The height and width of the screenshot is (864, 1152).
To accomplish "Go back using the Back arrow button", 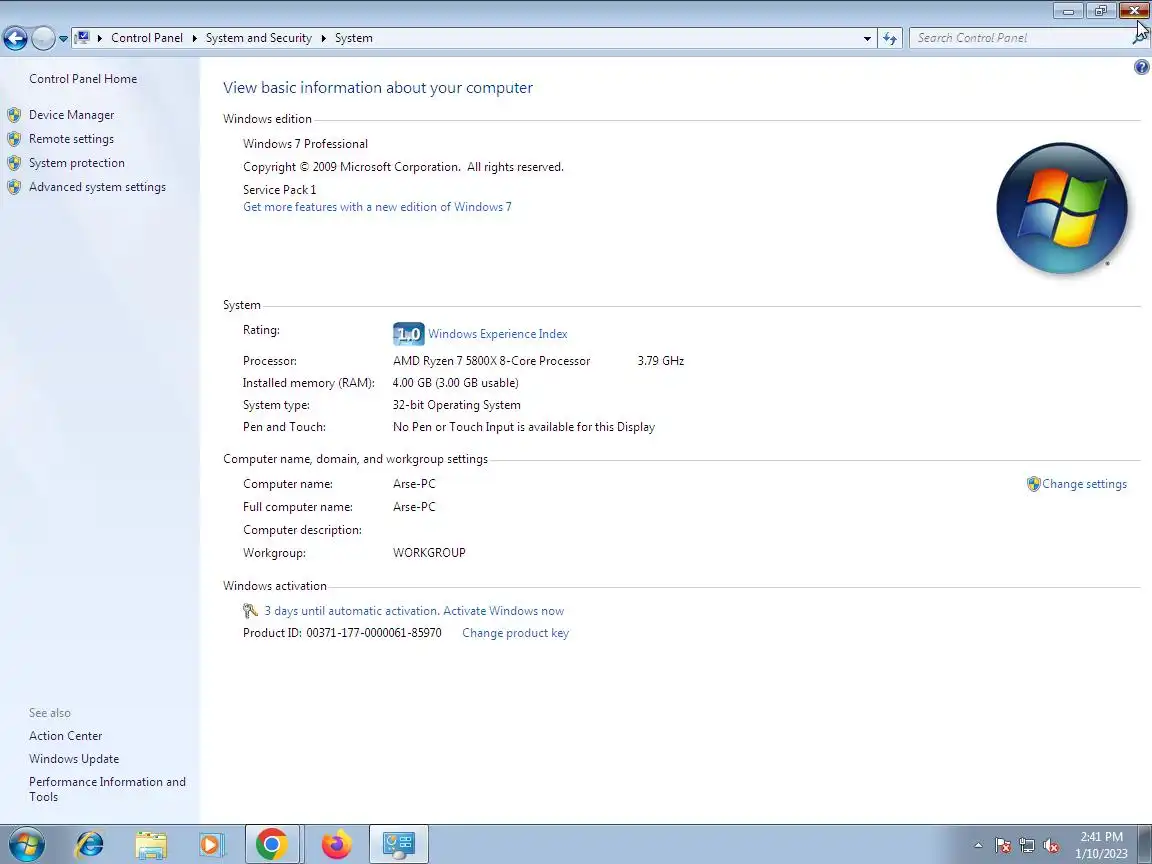I will point(15,38).
